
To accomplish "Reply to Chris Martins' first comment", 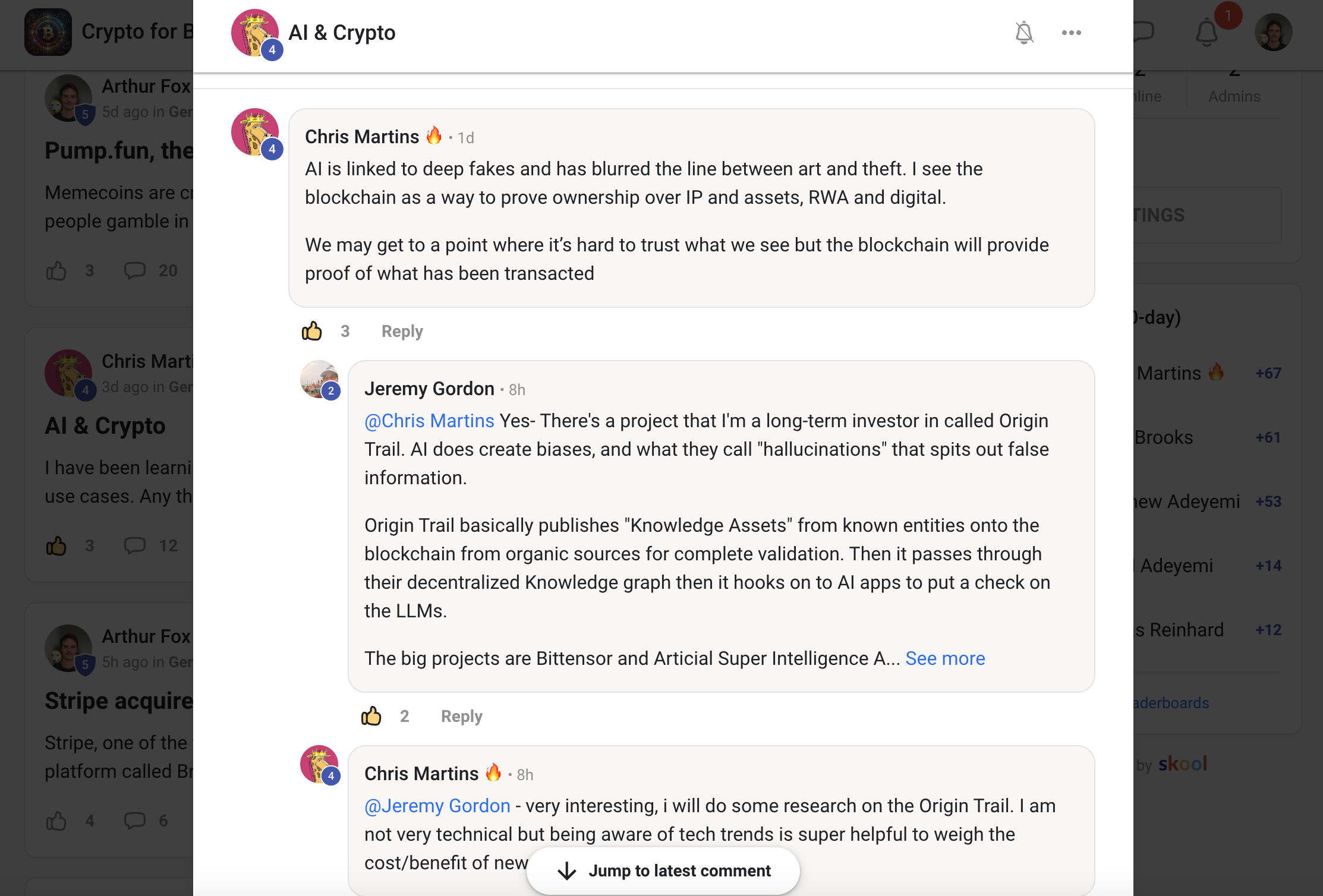I will 402,331.
